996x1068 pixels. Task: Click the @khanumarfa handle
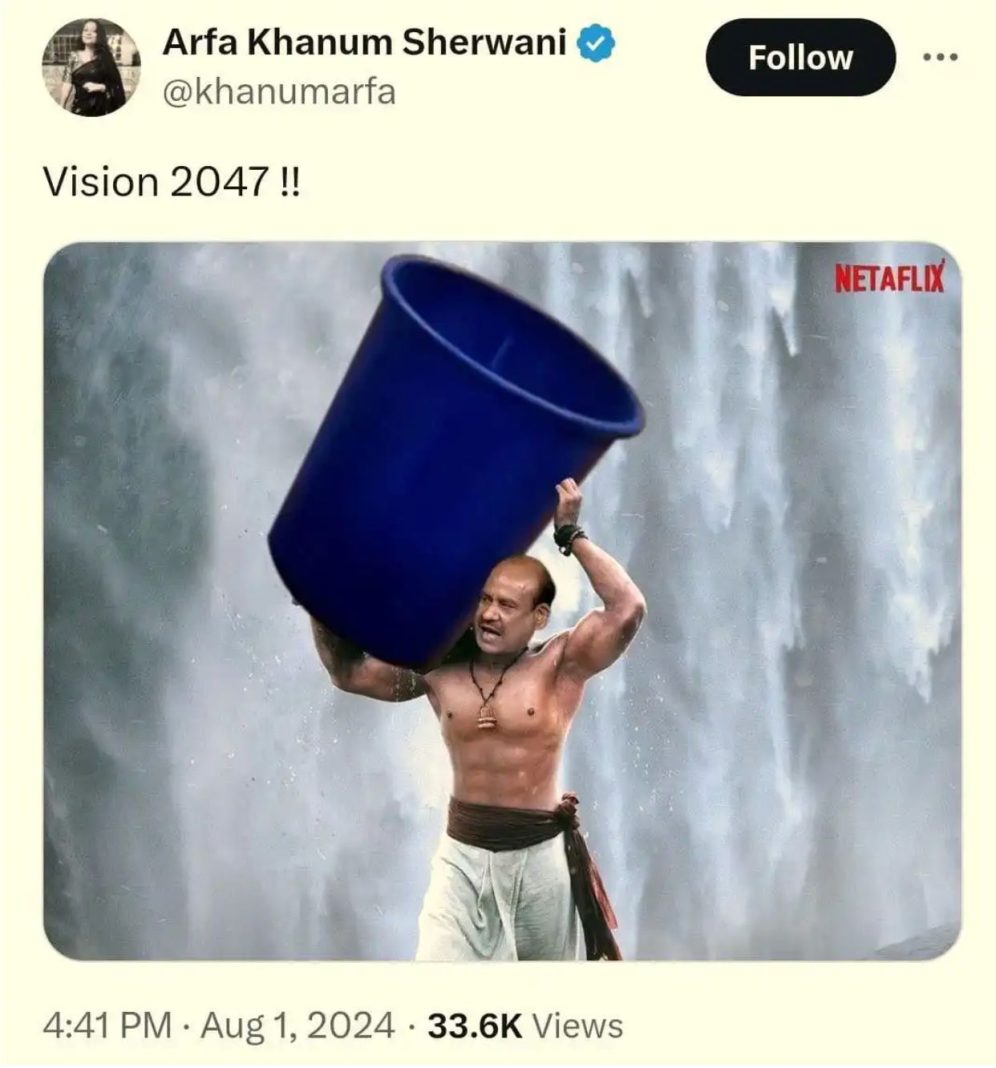[279, 92]
